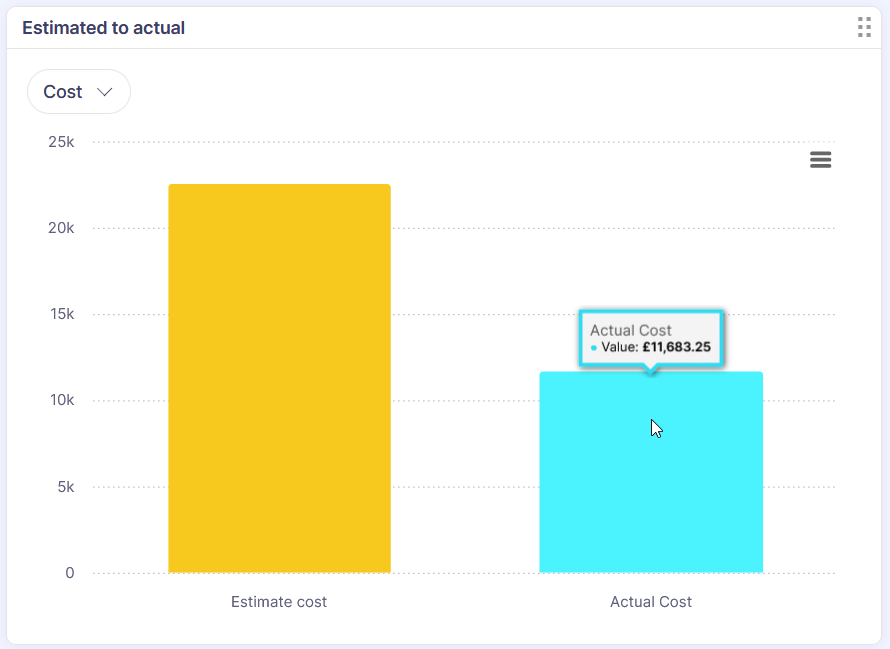This screenshot has width=890, height=649.
Task: Click the "Actual Cost" x-axis label
Action: 651,602
